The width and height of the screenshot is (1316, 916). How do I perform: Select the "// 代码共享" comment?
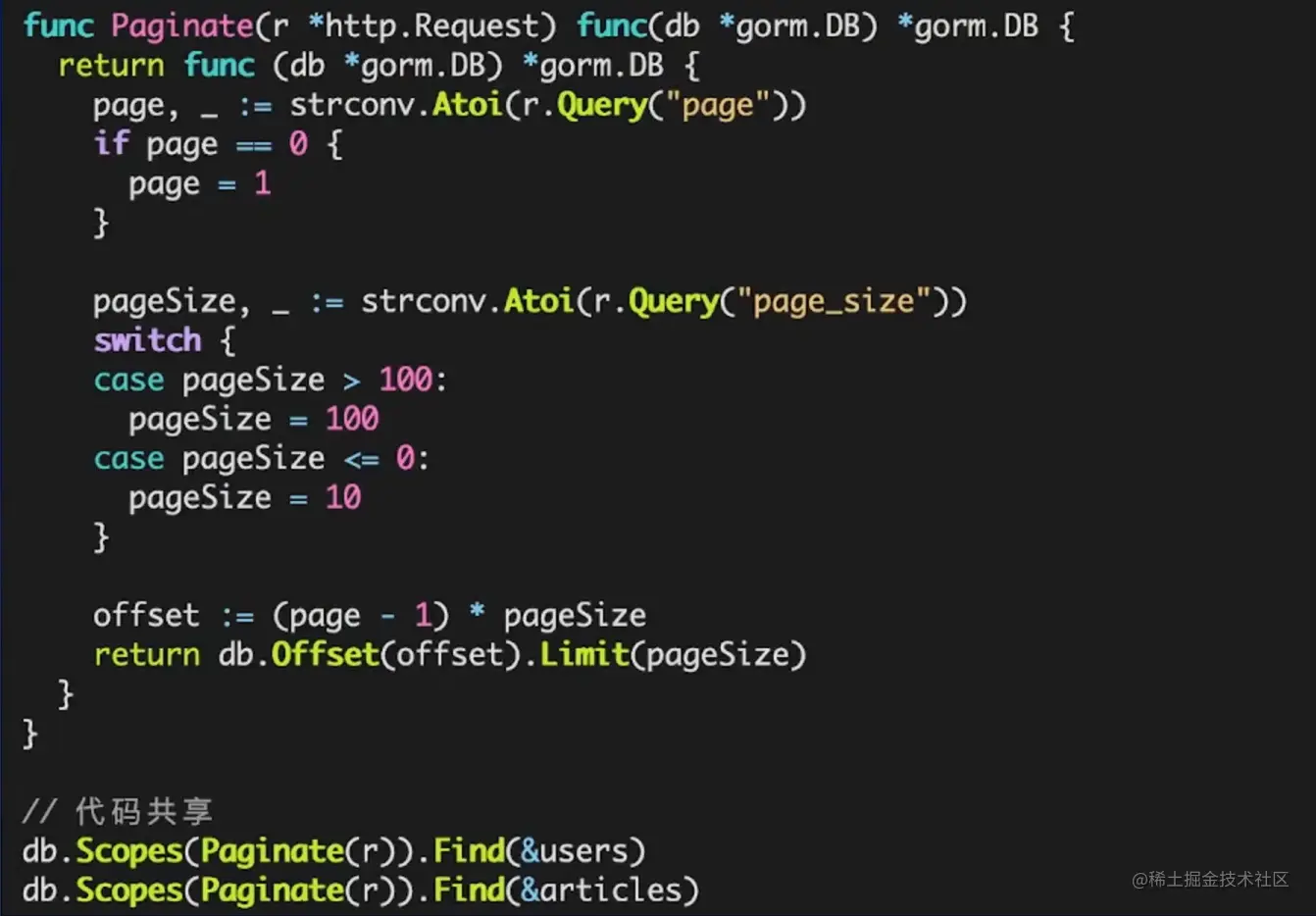pyautogui.click(x=118, y=811)
